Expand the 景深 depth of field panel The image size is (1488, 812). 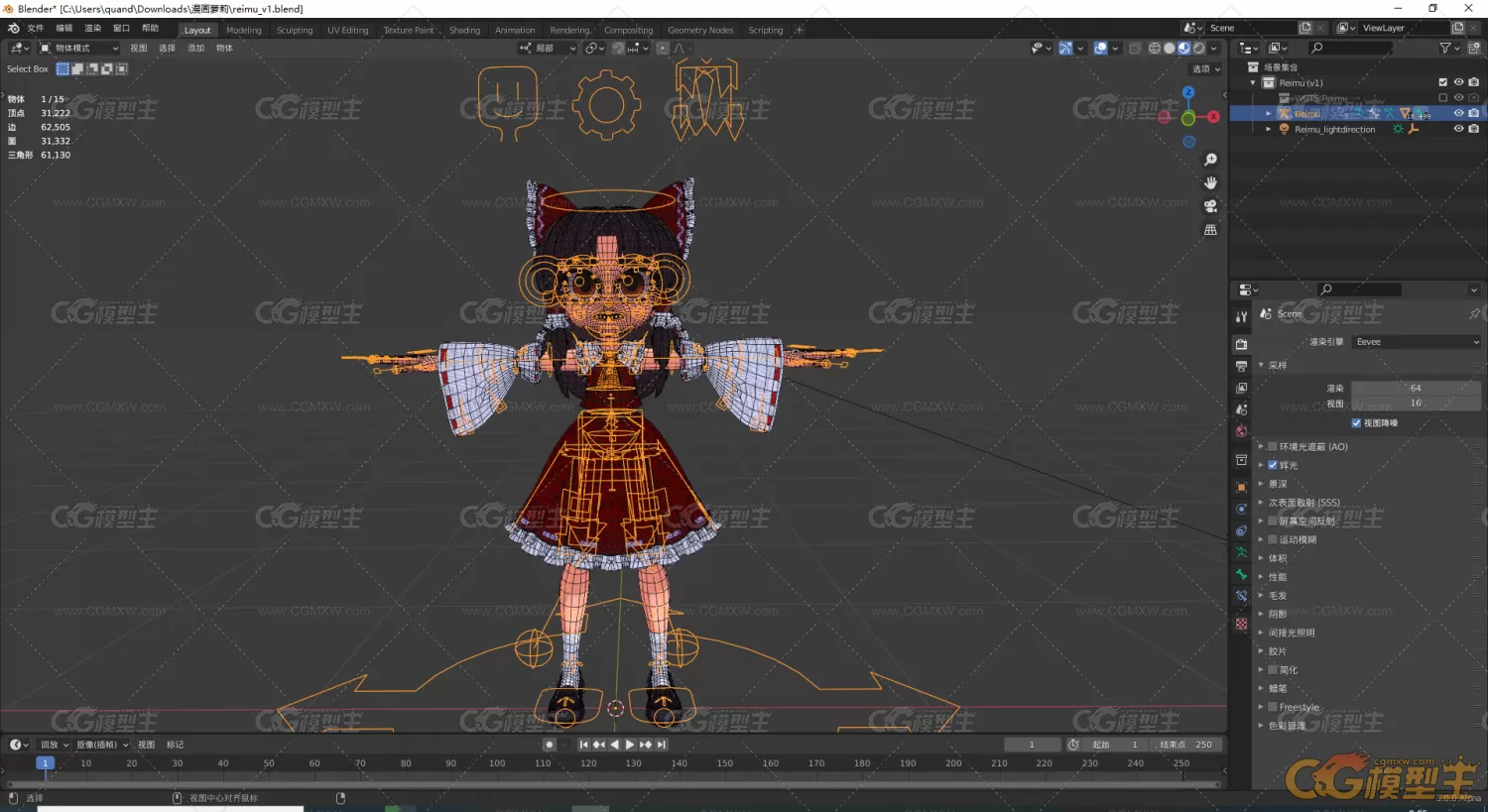(x=1261, y=484)
